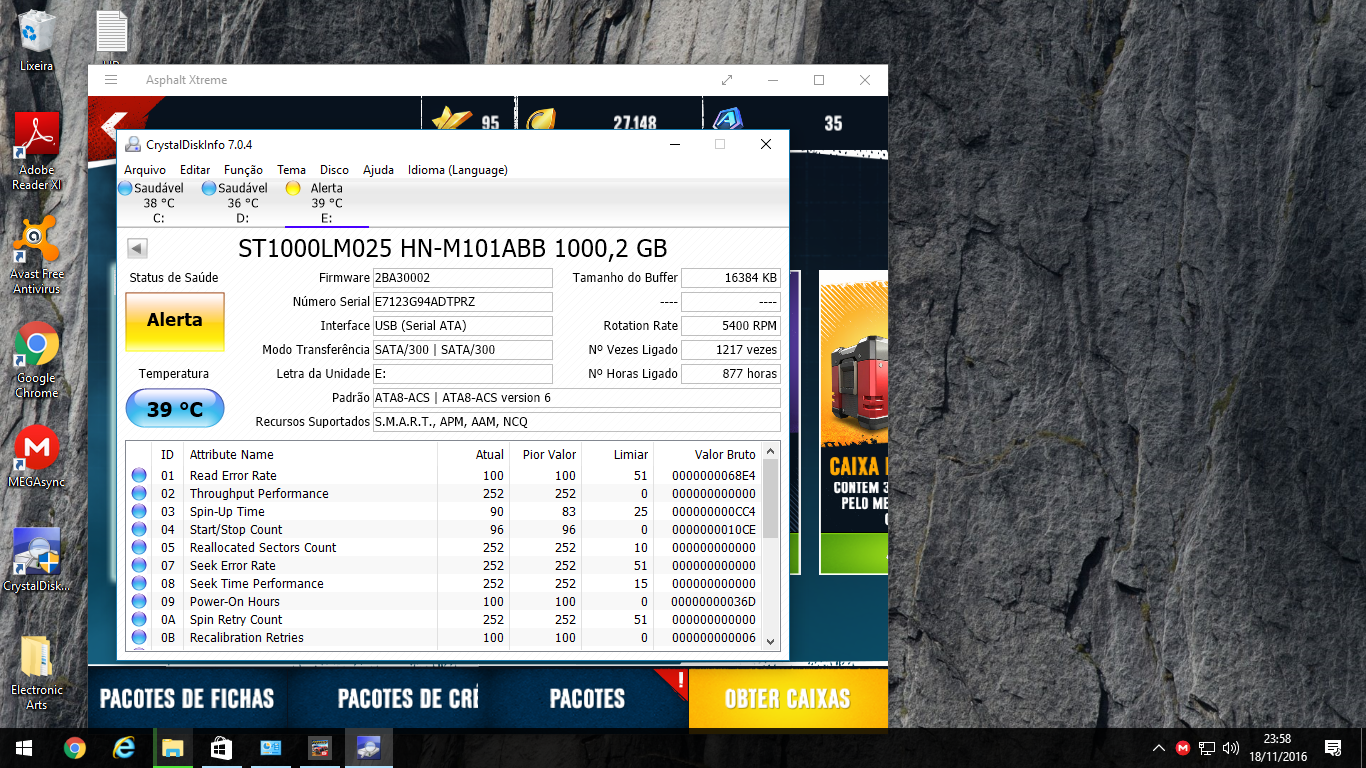Select the Recalibration Retries row

pyautogui.click(x=444, y=638)
